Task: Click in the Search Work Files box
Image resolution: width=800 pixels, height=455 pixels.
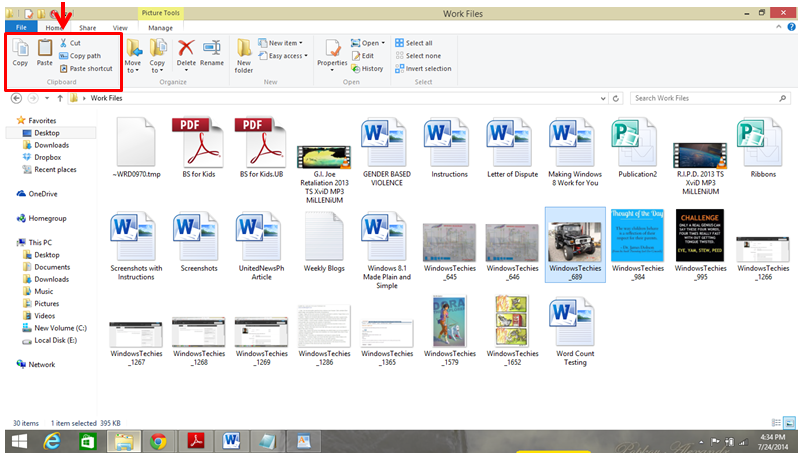Action: 705,98
